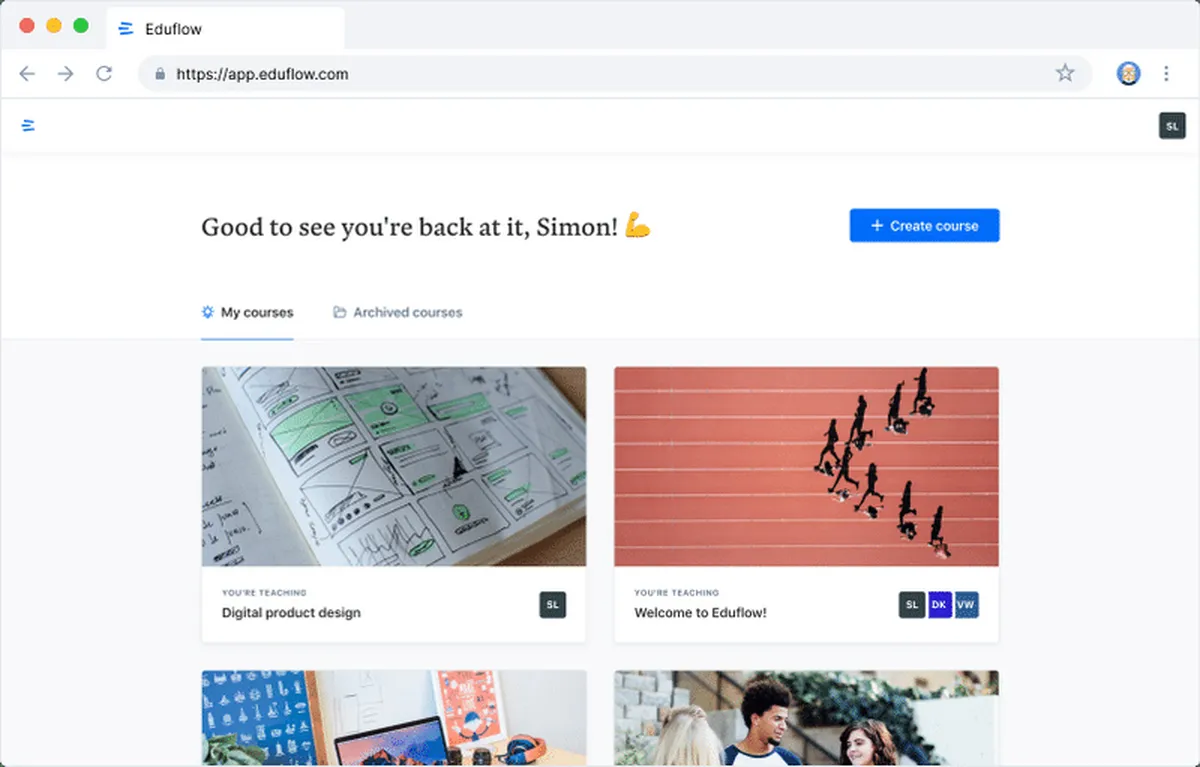Open the Digital product design course title
This screenshot has height=767, width=1200.
[291, 612]
